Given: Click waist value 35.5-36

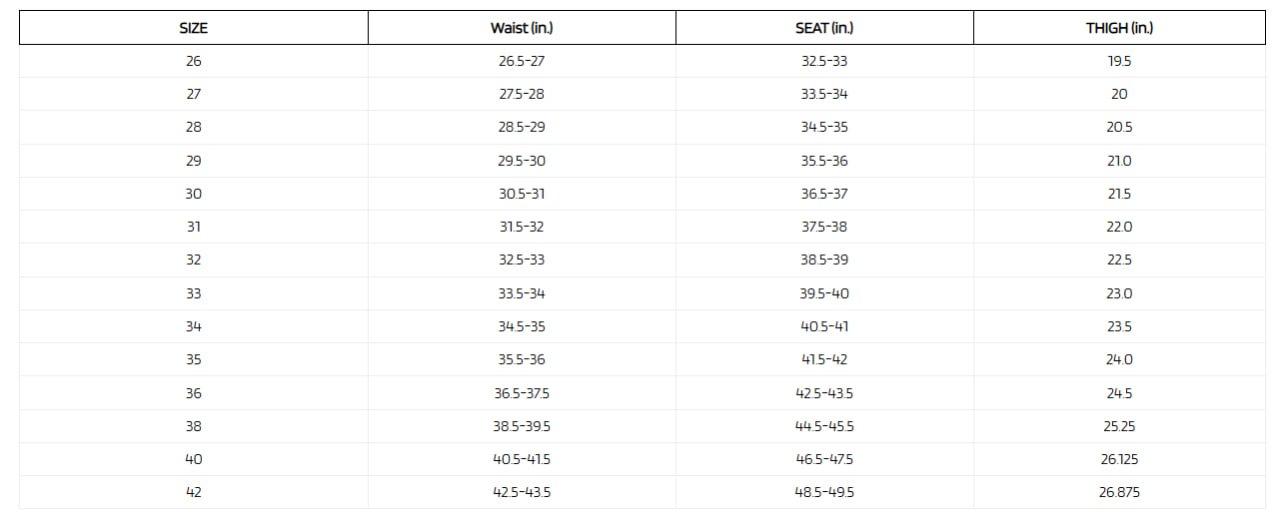Looking at the screenshot, I should click(522, 360).
